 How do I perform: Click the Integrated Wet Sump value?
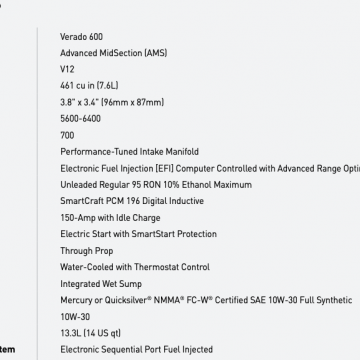coord(101,284)
